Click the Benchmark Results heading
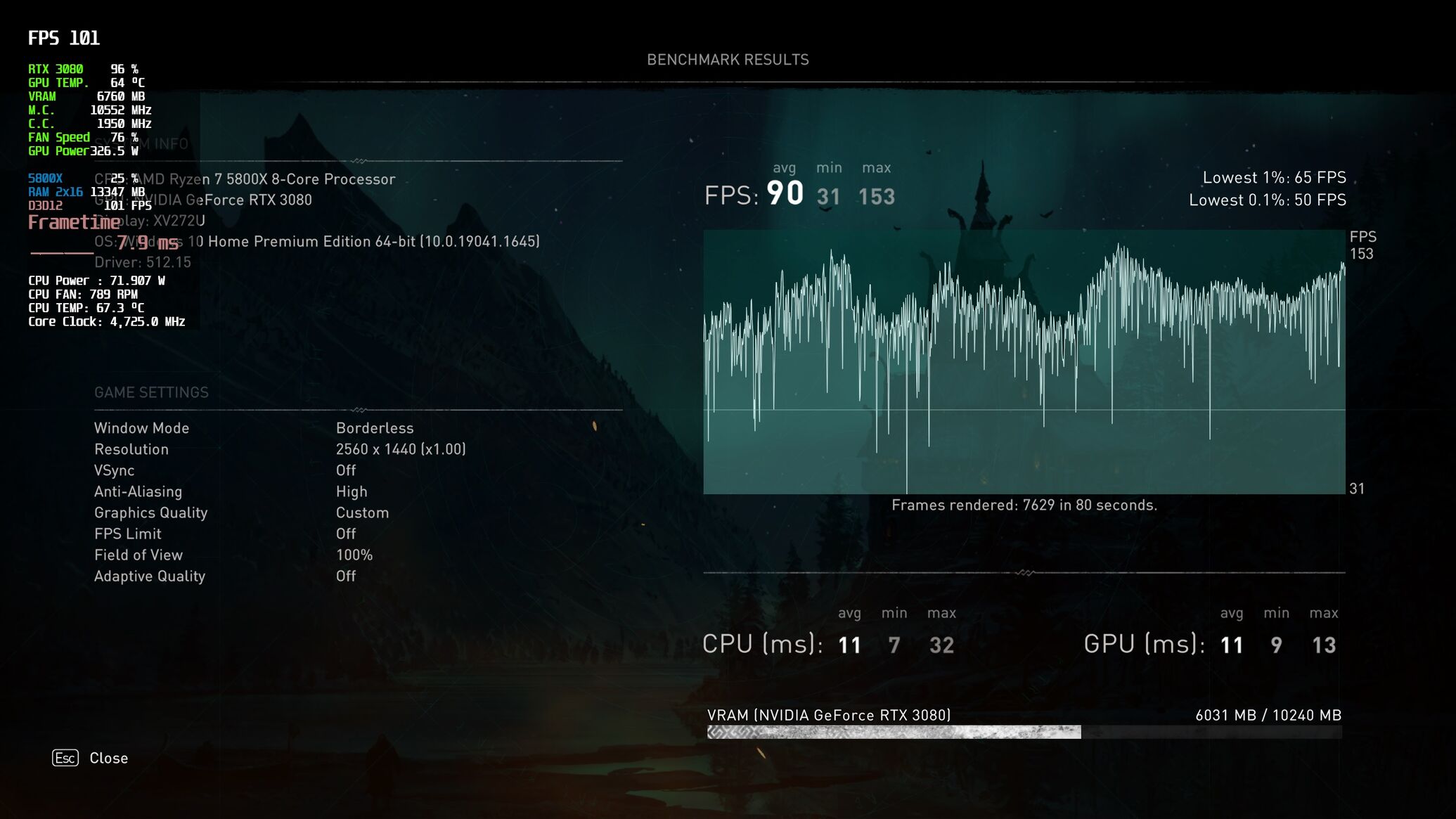The height and width of the screenshot is (819, 1456). (x=728, y=60)
